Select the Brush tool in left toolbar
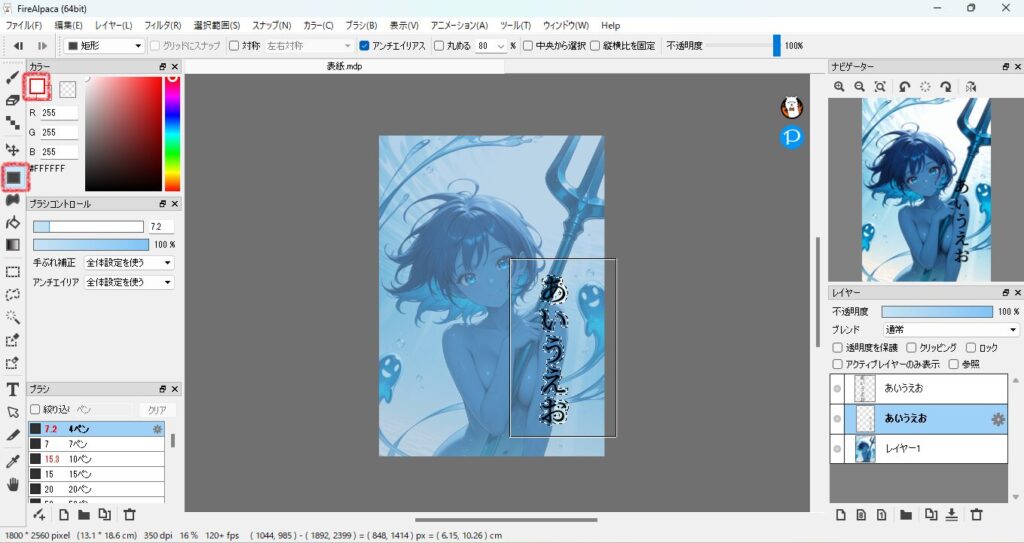1024x543 pixels. point(12,78)
